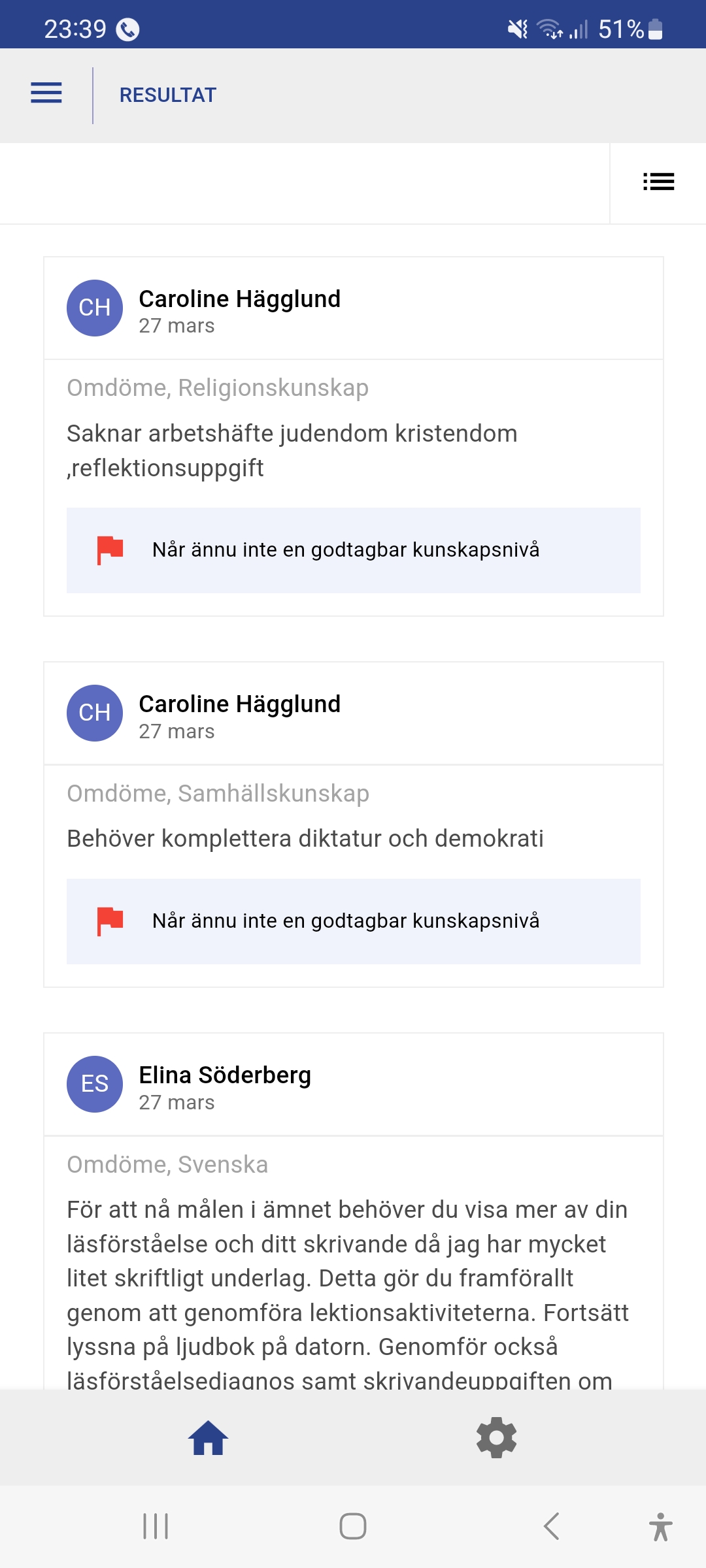Tap Elina Söderberg's ES avatar
The height and width of the screenshot is (1568, 706).
point(95,1084)
